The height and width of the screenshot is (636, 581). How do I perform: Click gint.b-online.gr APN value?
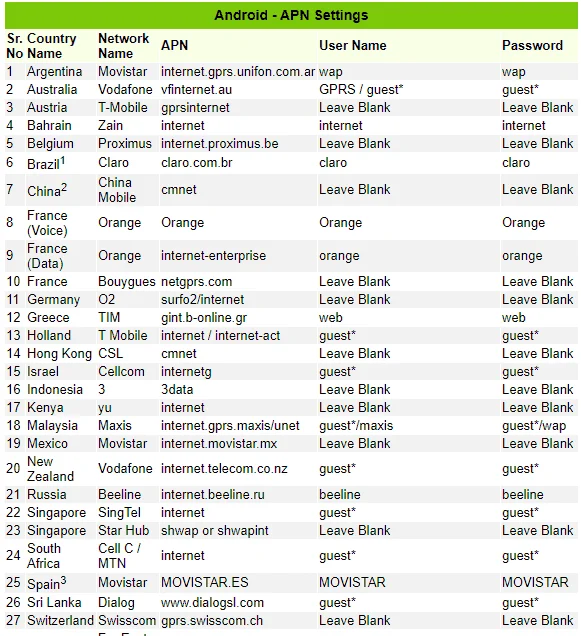(204, 318)
